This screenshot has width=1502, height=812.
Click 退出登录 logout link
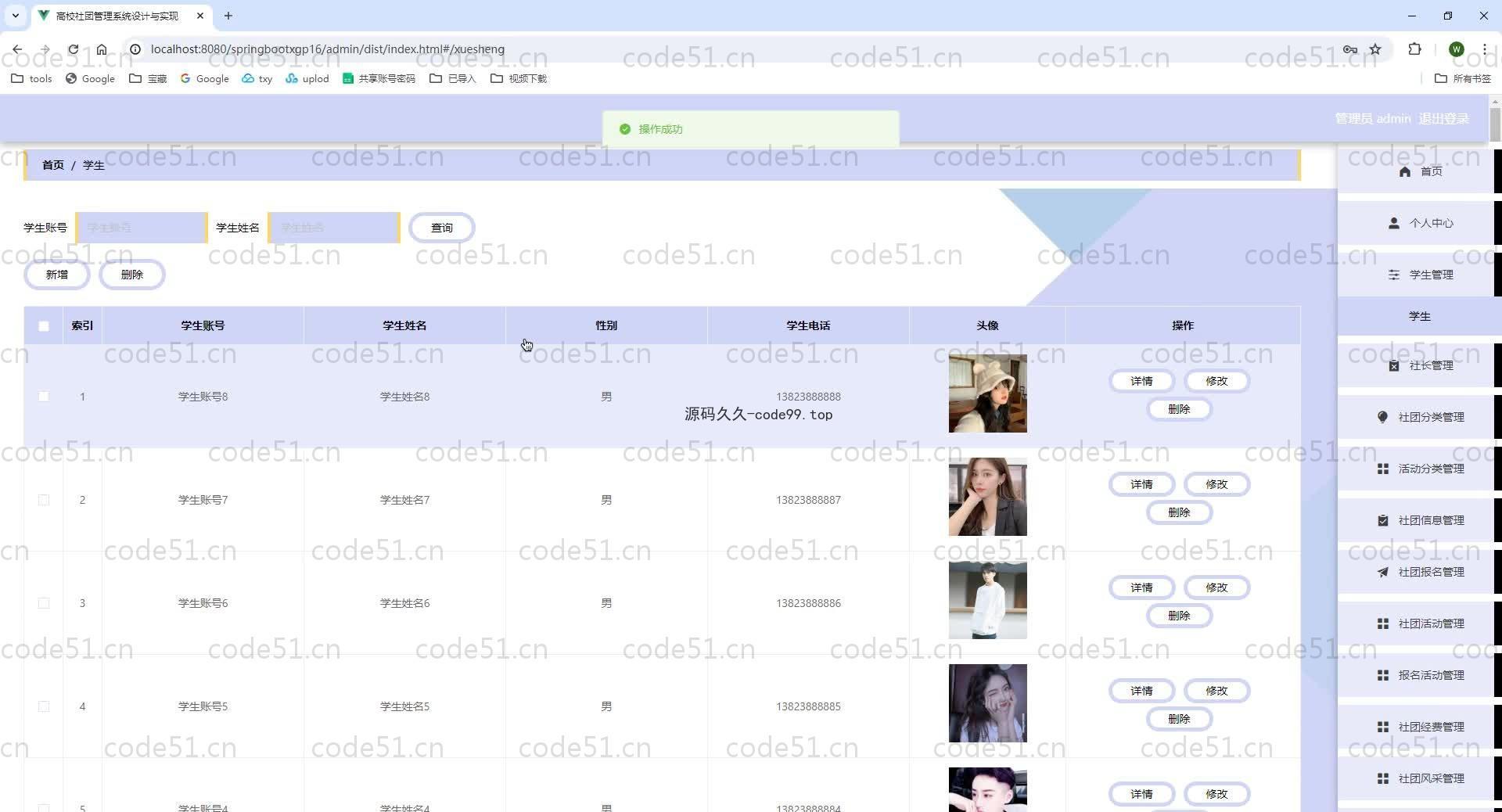(x=1443, y=119)
